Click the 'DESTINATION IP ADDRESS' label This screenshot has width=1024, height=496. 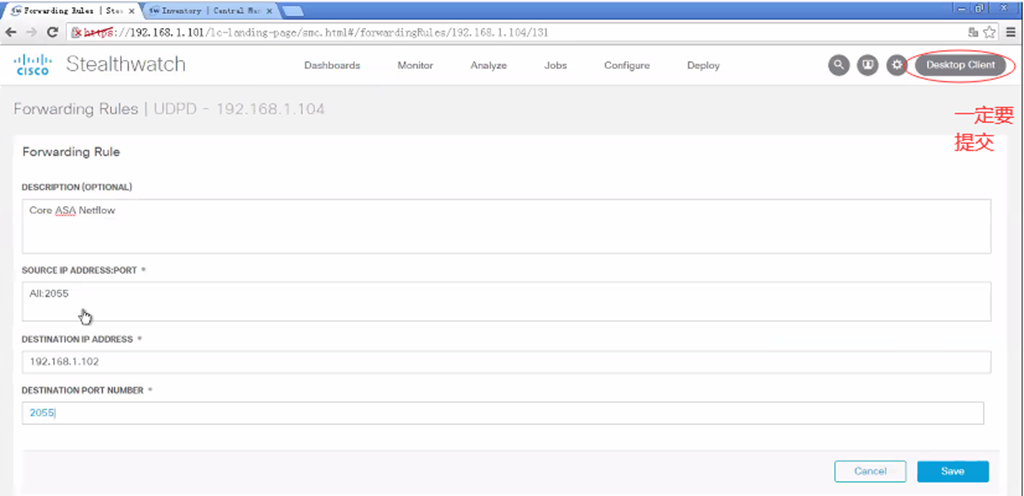click(78, 339)
